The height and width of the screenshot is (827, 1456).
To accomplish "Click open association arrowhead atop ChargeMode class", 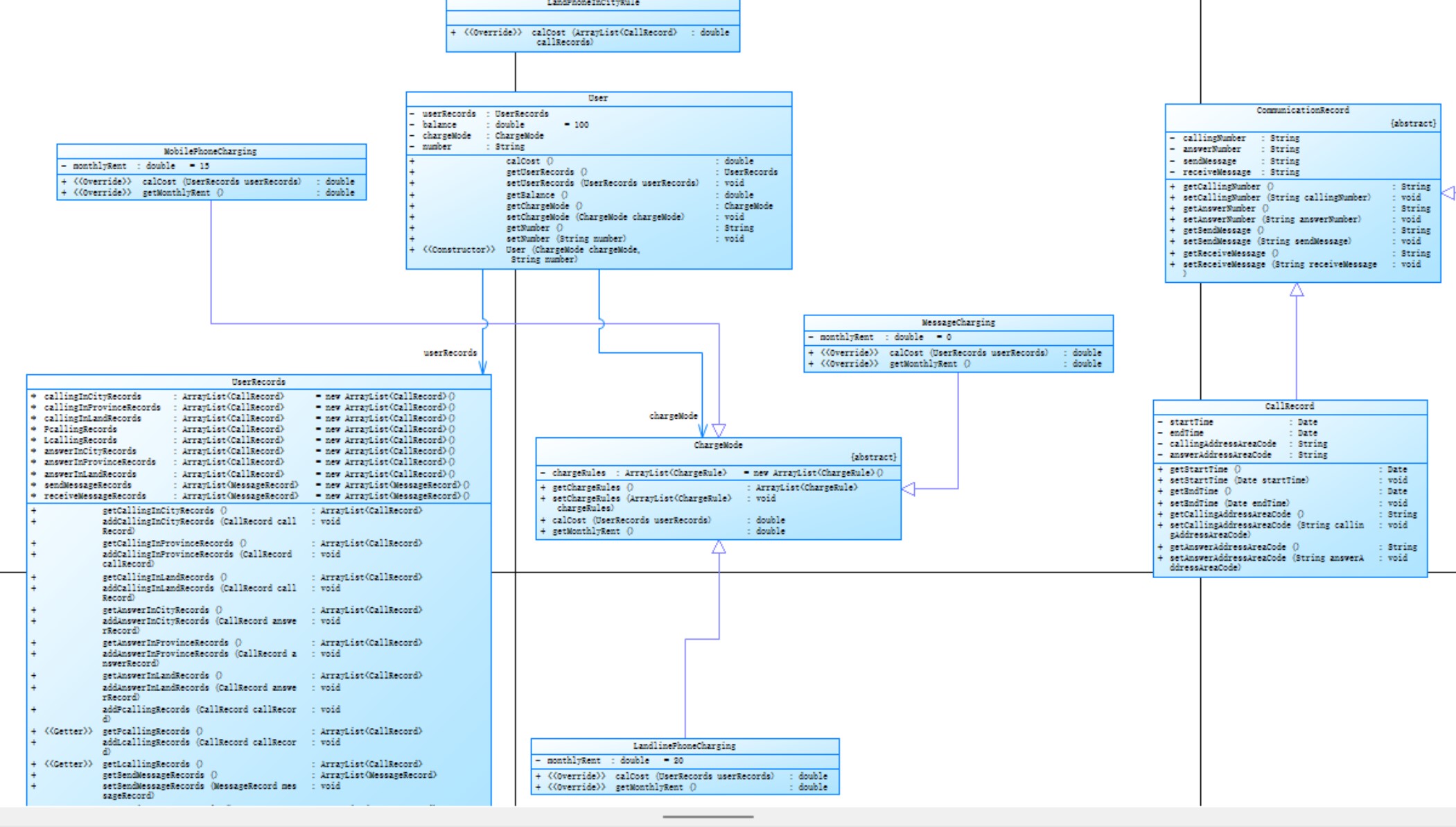I will point(702,430).
